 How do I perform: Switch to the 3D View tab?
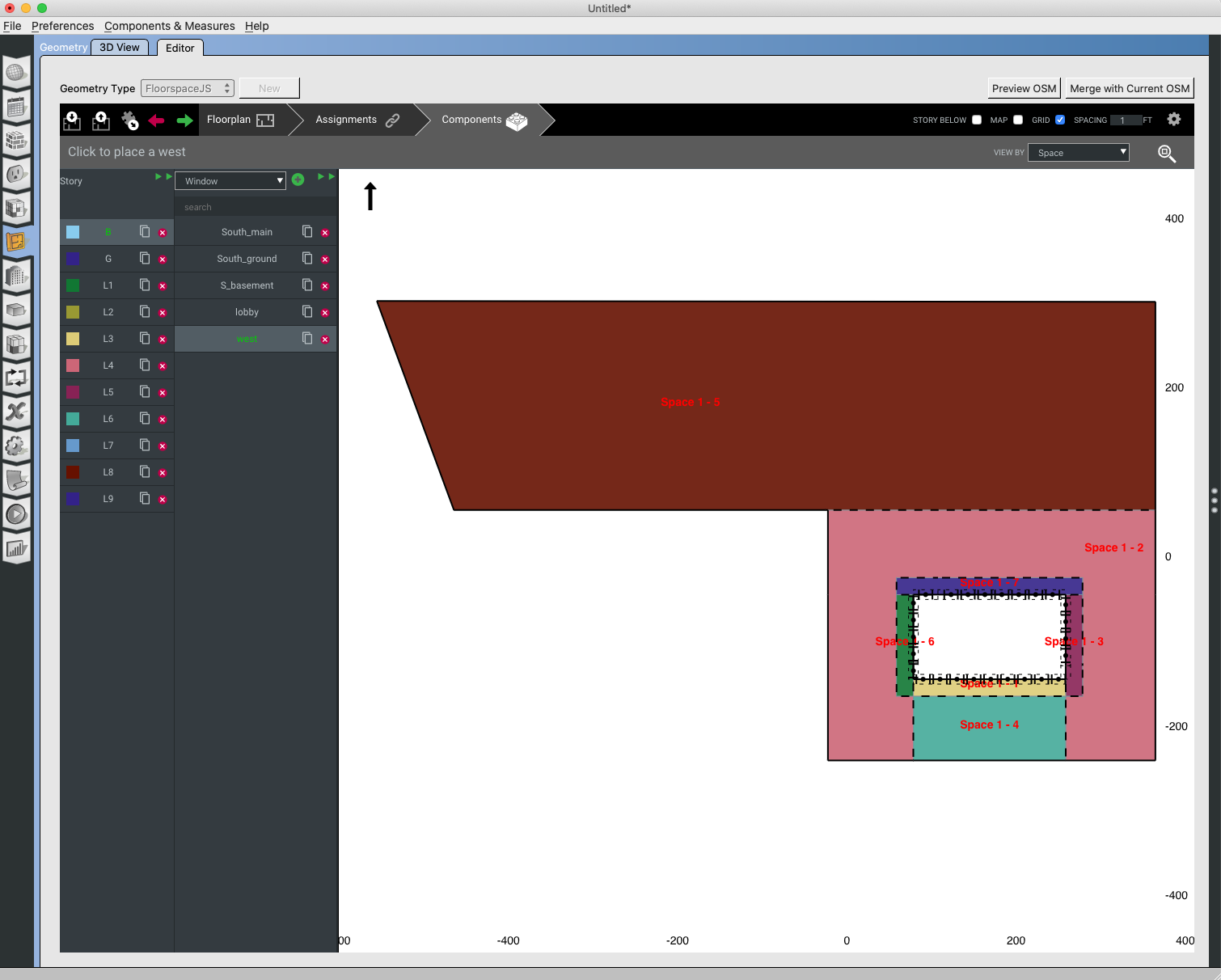click(119, 47)
